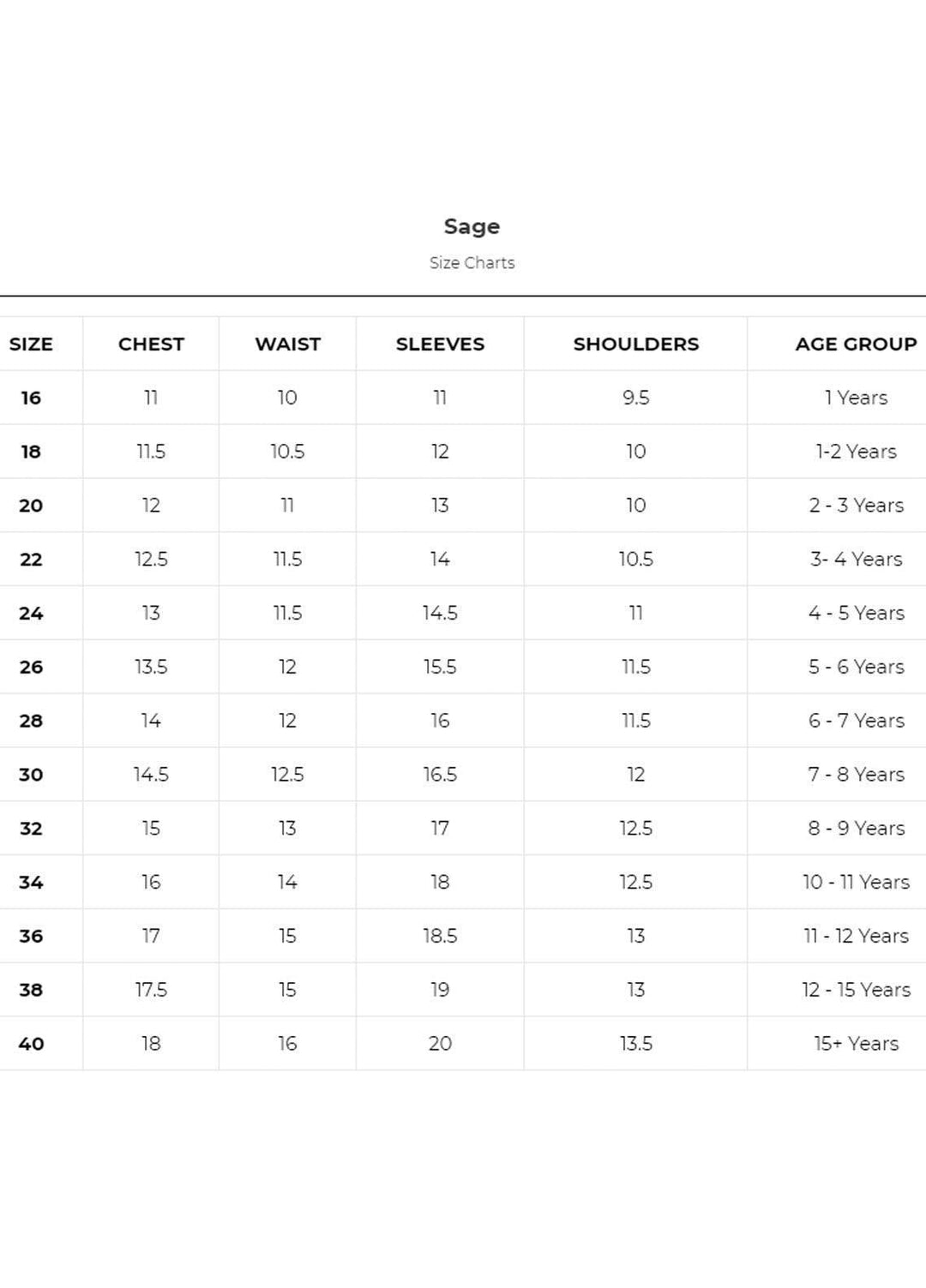Viewport: 926px width, 1288px height.
Task: Click the 18.5 sleeves value cell
Action: click(x=440, y=936)
